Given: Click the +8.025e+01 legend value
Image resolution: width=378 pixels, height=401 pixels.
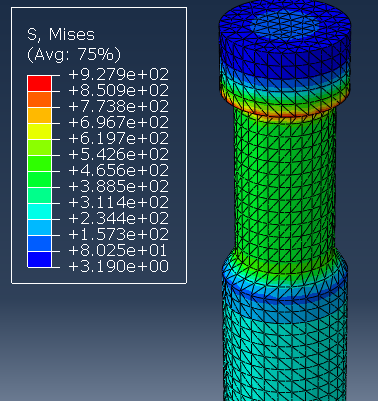Looking at the screenshot, I should (x=118, y=250).
